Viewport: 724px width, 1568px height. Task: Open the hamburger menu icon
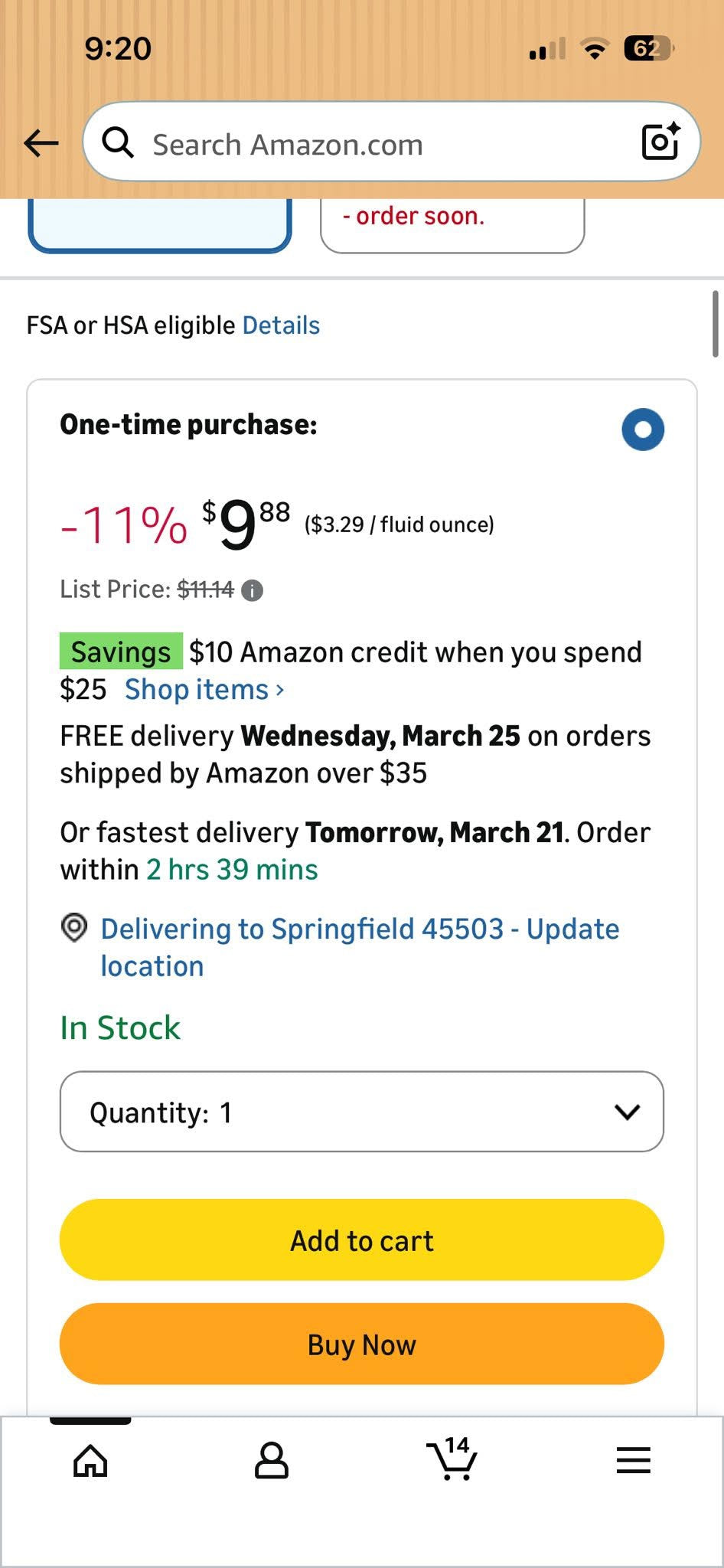coord(634,1460)
